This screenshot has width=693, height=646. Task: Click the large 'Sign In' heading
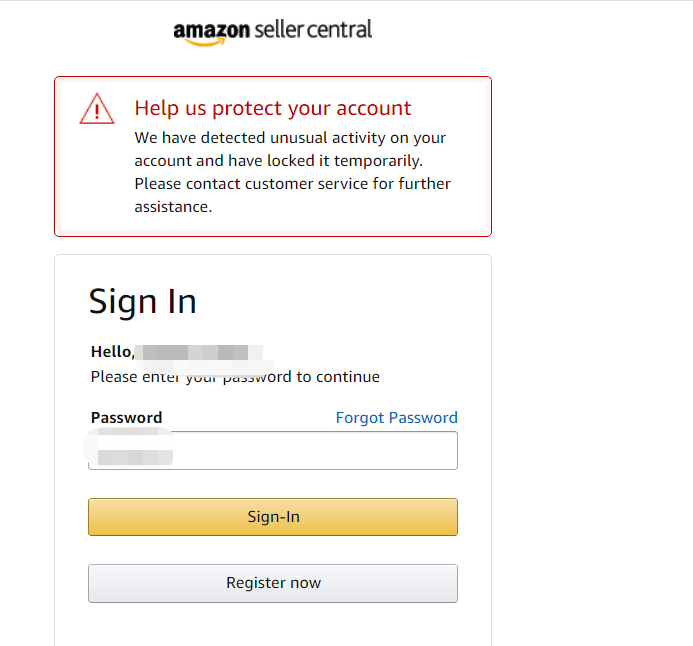pyautogui.click(x=142, y=302)
